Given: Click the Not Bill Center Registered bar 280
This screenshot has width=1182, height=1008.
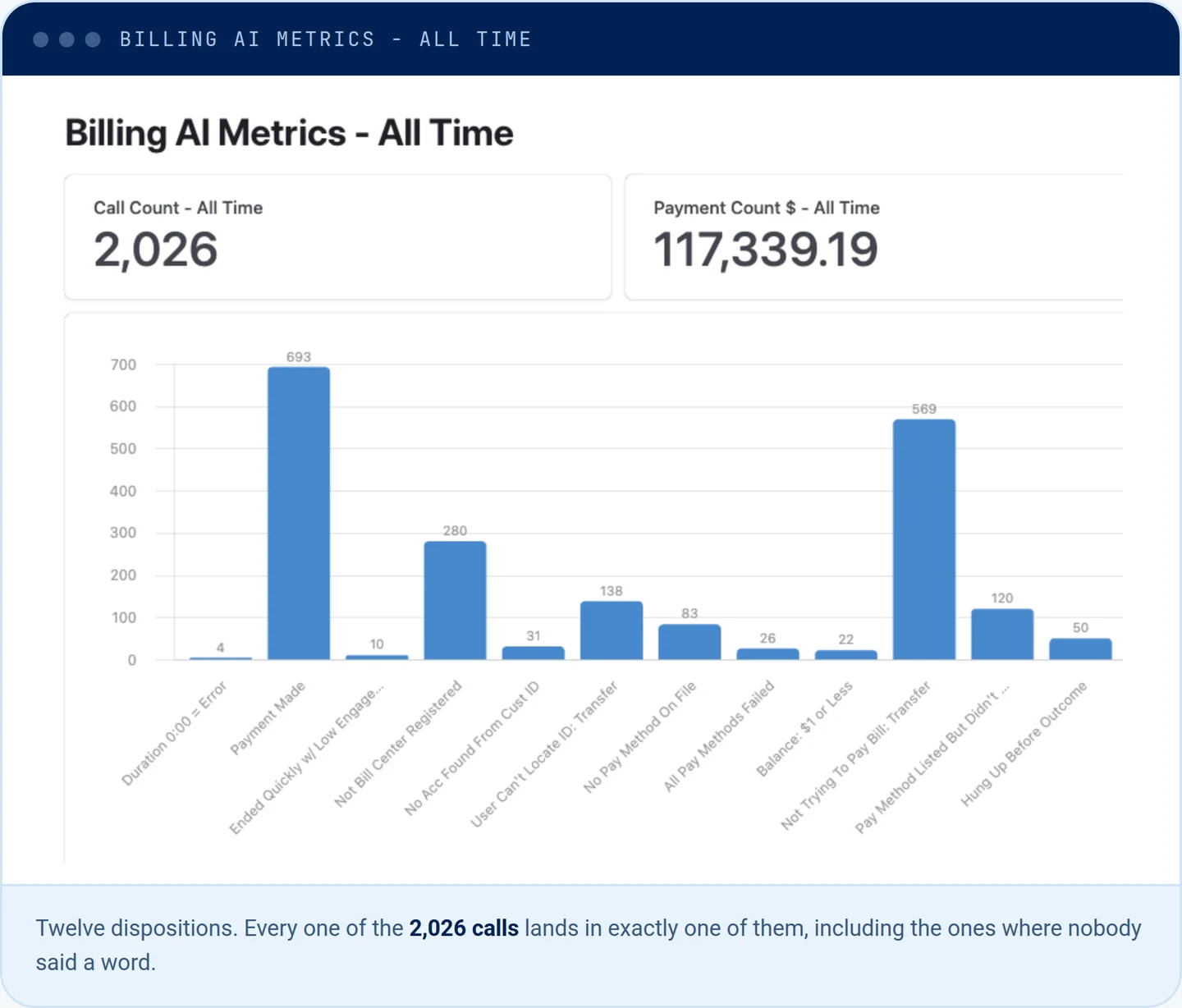Looking at the screenshot, I should pos(455,600).
